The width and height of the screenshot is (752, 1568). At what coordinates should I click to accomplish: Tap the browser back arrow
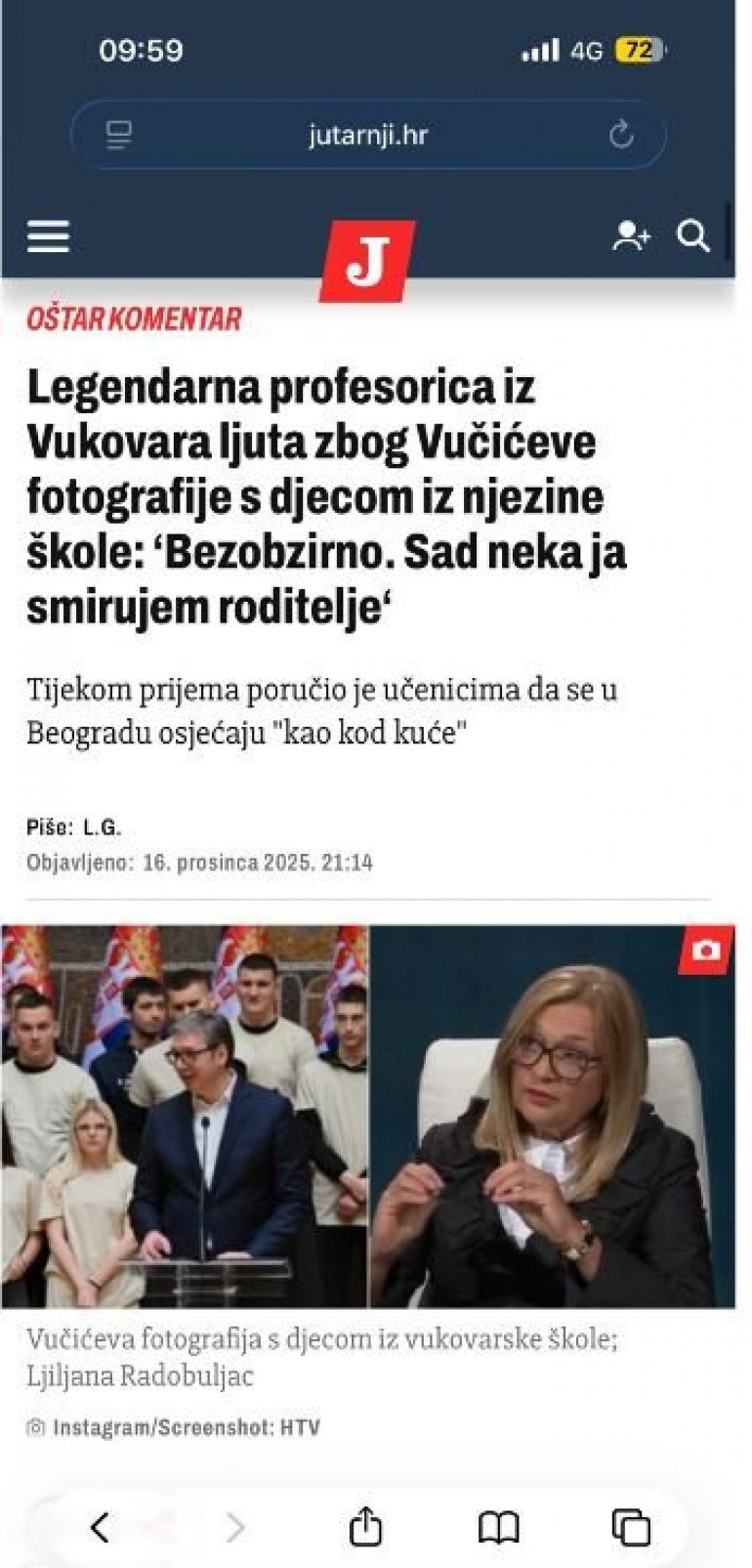[x=100, y=1526]
